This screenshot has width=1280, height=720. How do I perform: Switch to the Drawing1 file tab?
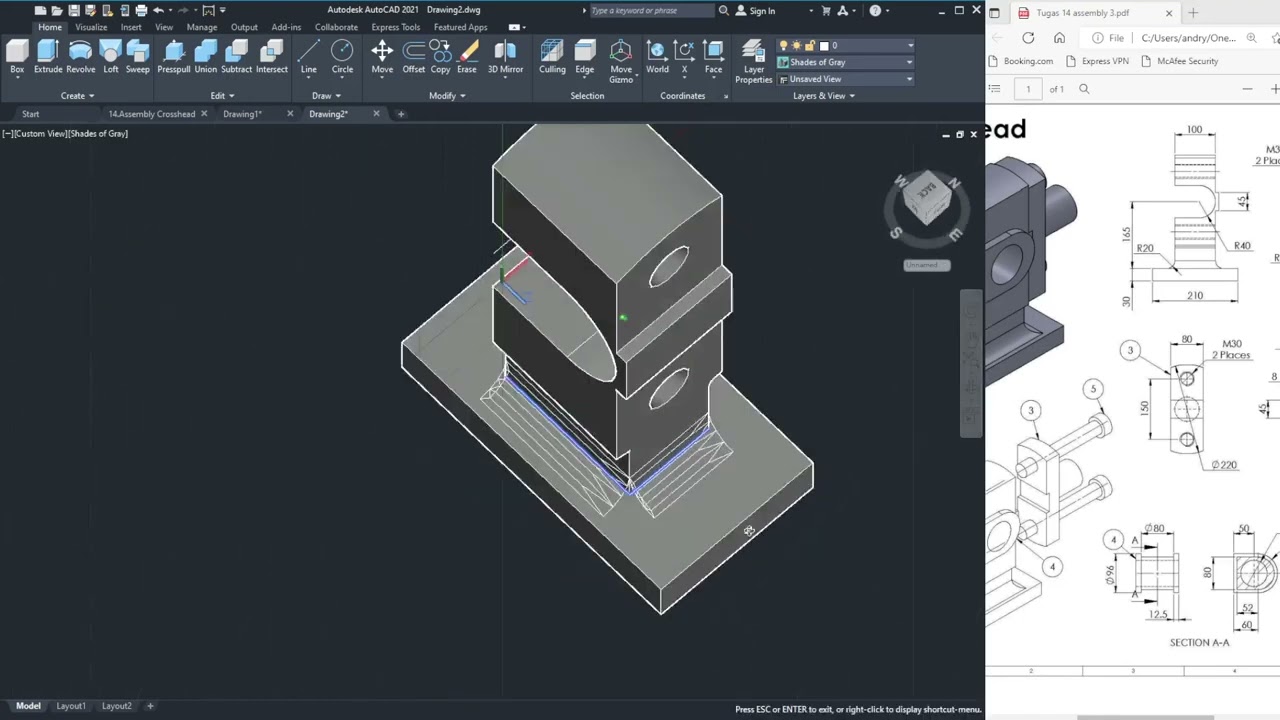click(242, 114)
